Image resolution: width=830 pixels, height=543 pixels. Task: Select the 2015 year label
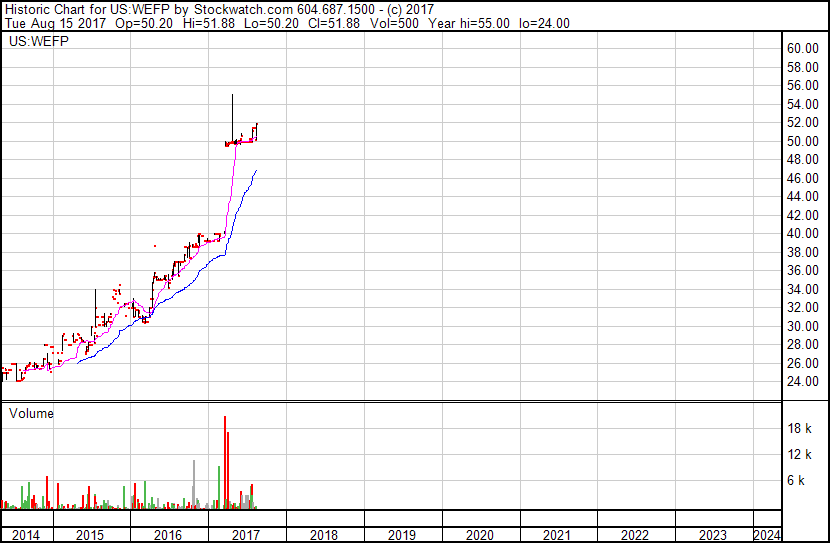point(90,535)
